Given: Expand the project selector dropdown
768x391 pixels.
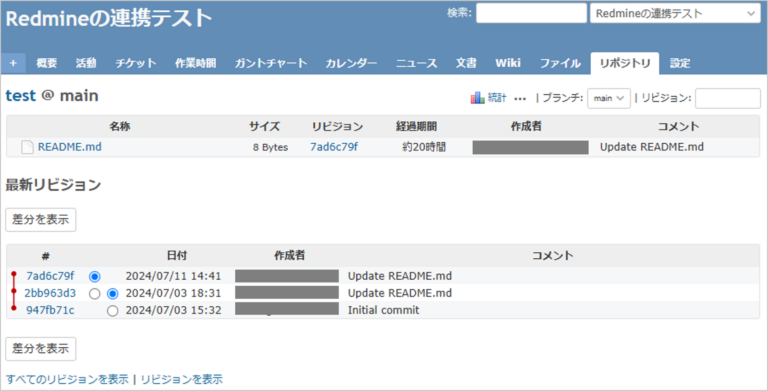Looking at the screenshot, I should pos(675,14).
